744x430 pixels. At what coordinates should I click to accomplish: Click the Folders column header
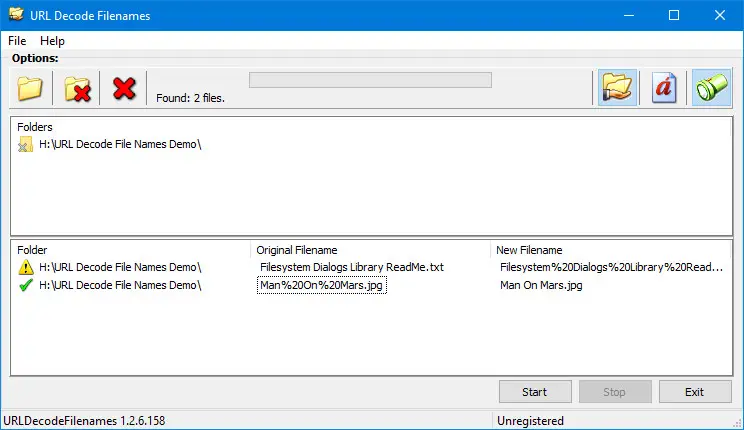pyautogui.click(x=35, y=127)
